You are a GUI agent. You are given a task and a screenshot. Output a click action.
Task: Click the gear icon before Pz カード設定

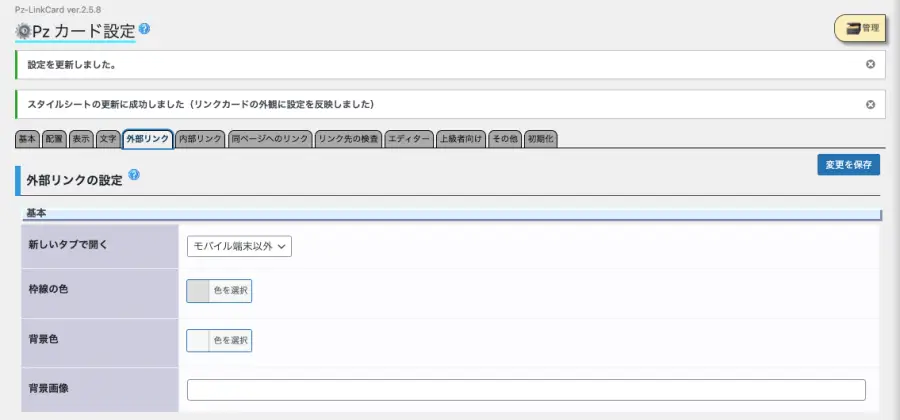coord(23,30)
